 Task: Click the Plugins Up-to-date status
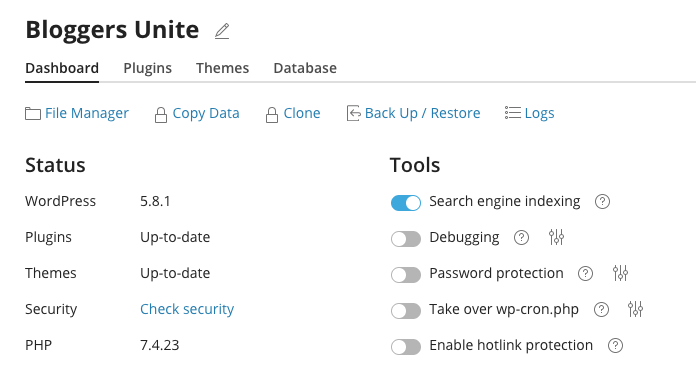[175, 237]
